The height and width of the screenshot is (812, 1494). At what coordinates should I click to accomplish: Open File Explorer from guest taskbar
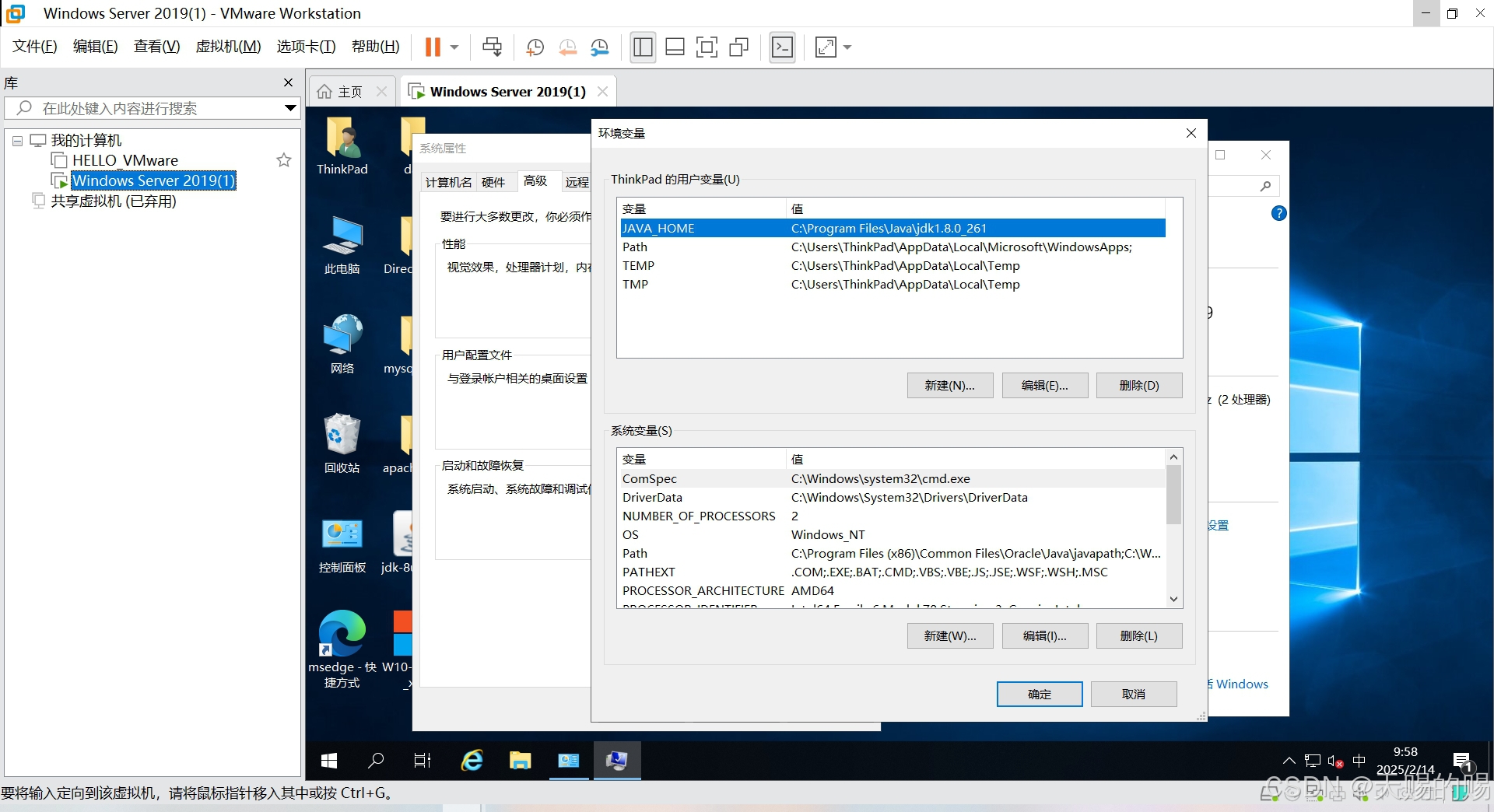520,761
